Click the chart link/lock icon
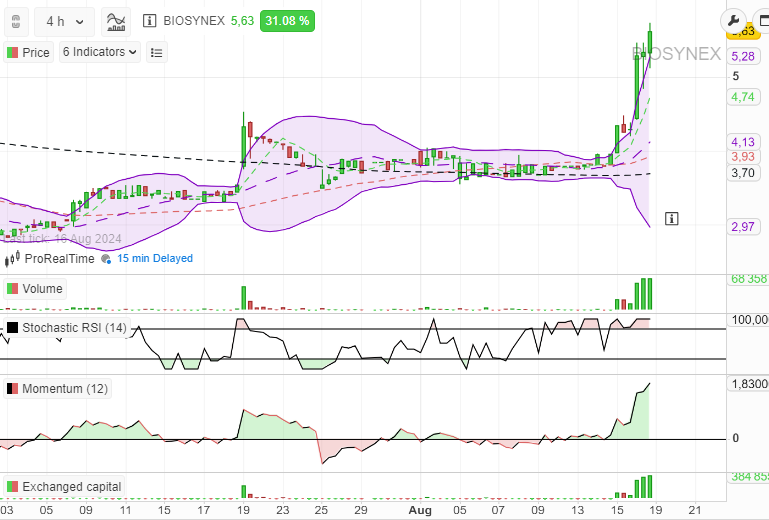This screenshot has height=520, width=769. [16, 22]
